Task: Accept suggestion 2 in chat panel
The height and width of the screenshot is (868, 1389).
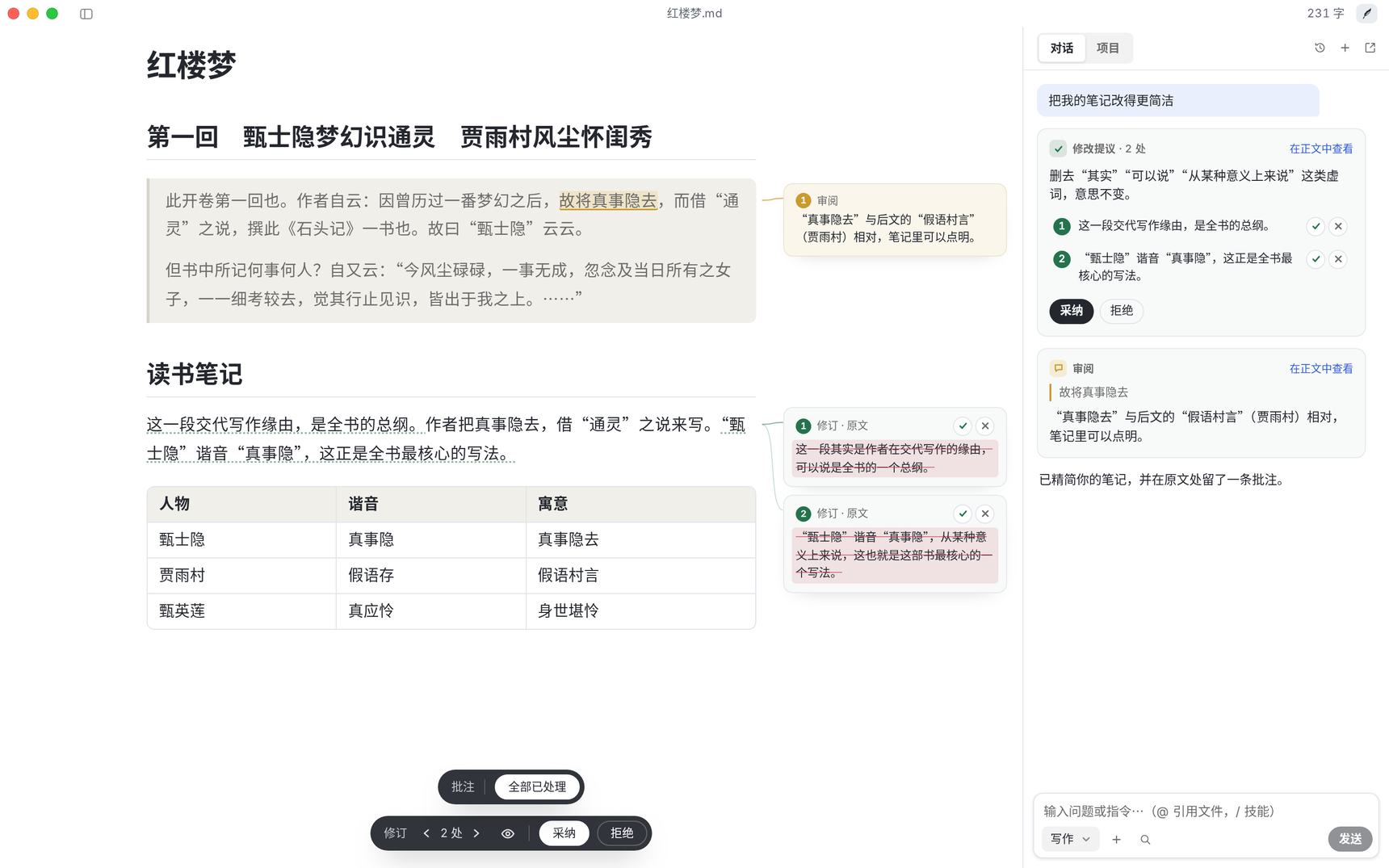Action: (x=1316, y=259)
